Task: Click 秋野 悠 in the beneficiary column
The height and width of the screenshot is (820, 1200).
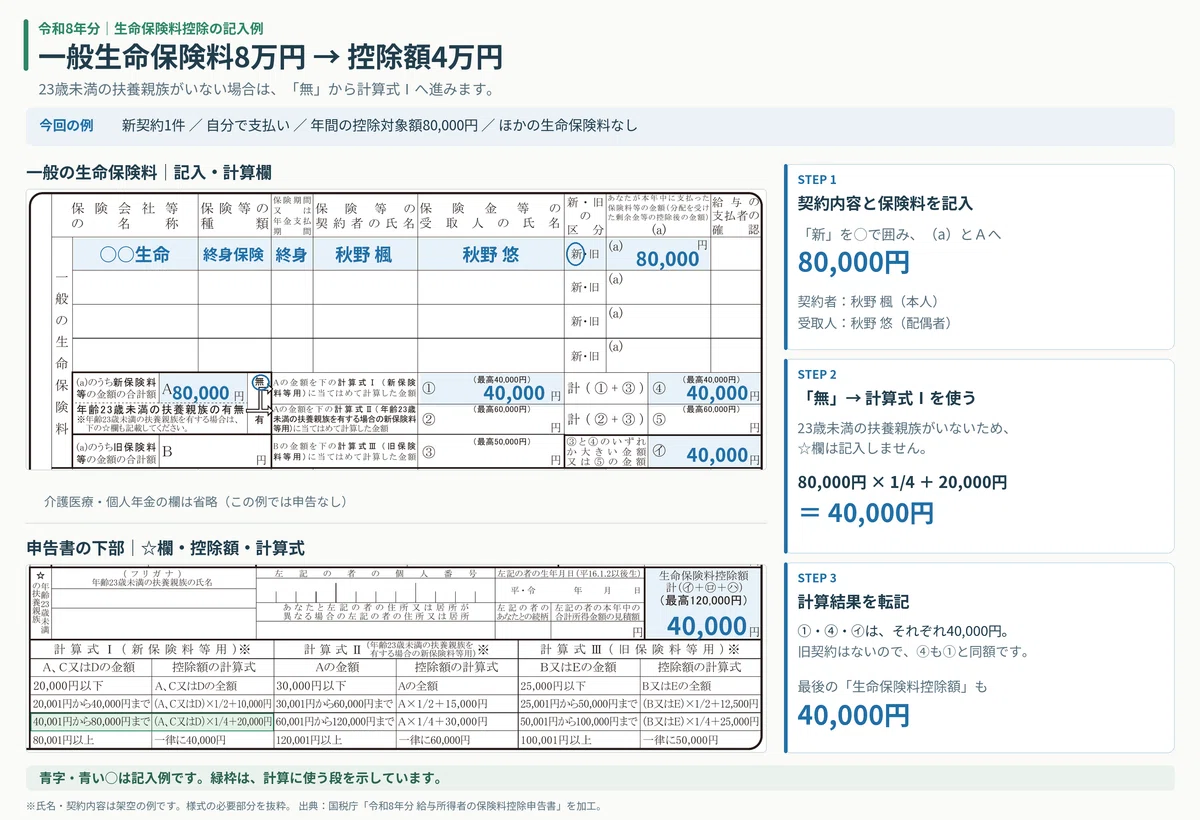Action: click(x=490, y=254)
